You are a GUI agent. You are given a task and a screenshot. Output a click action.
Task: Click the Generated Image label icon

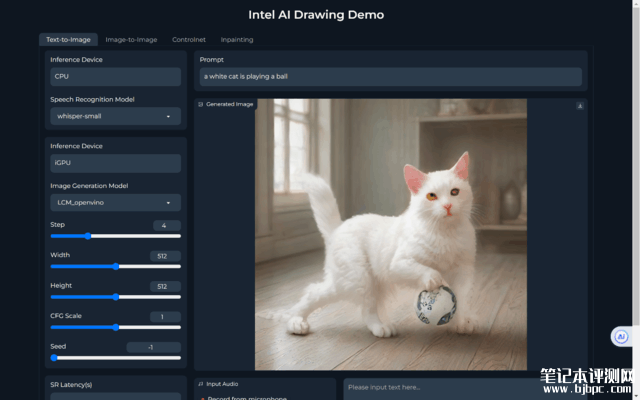(x=200, y=104)
